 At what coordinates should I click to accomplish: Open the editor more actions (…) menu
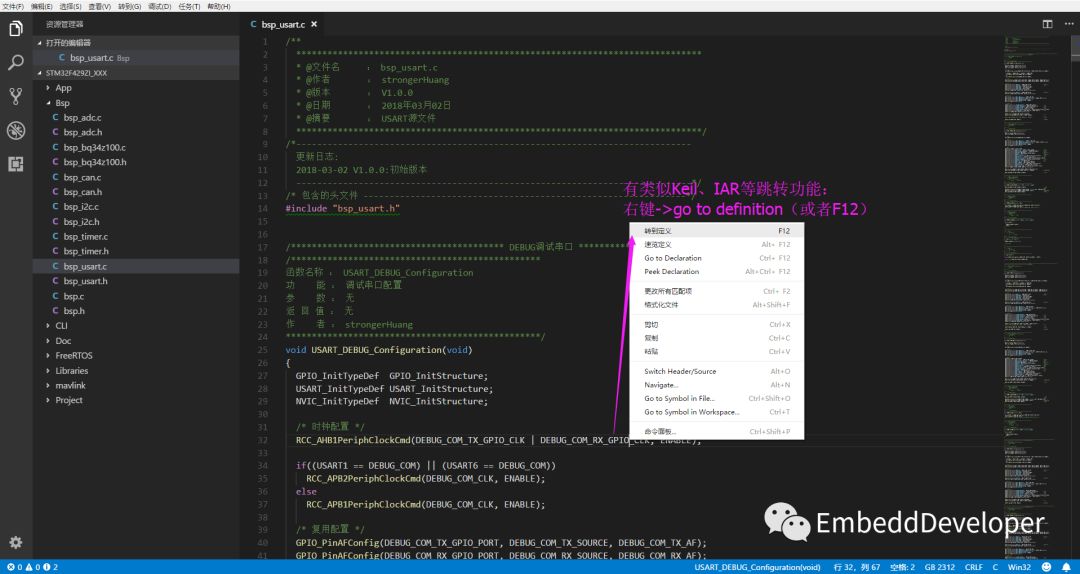pos(1067,24)
